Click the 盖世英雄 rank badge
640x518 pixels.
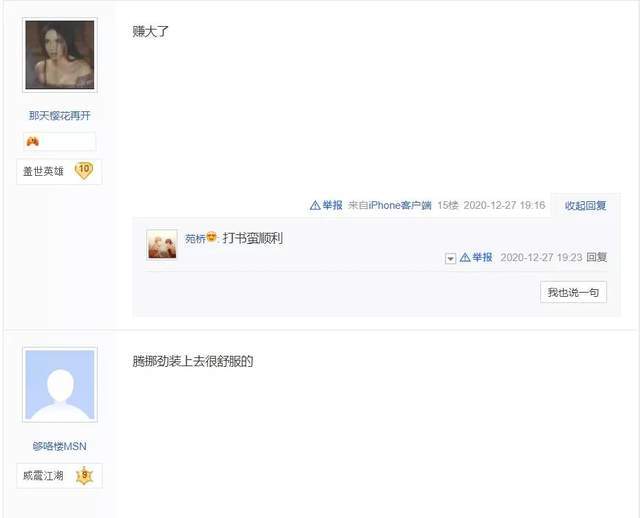[59, 171]
